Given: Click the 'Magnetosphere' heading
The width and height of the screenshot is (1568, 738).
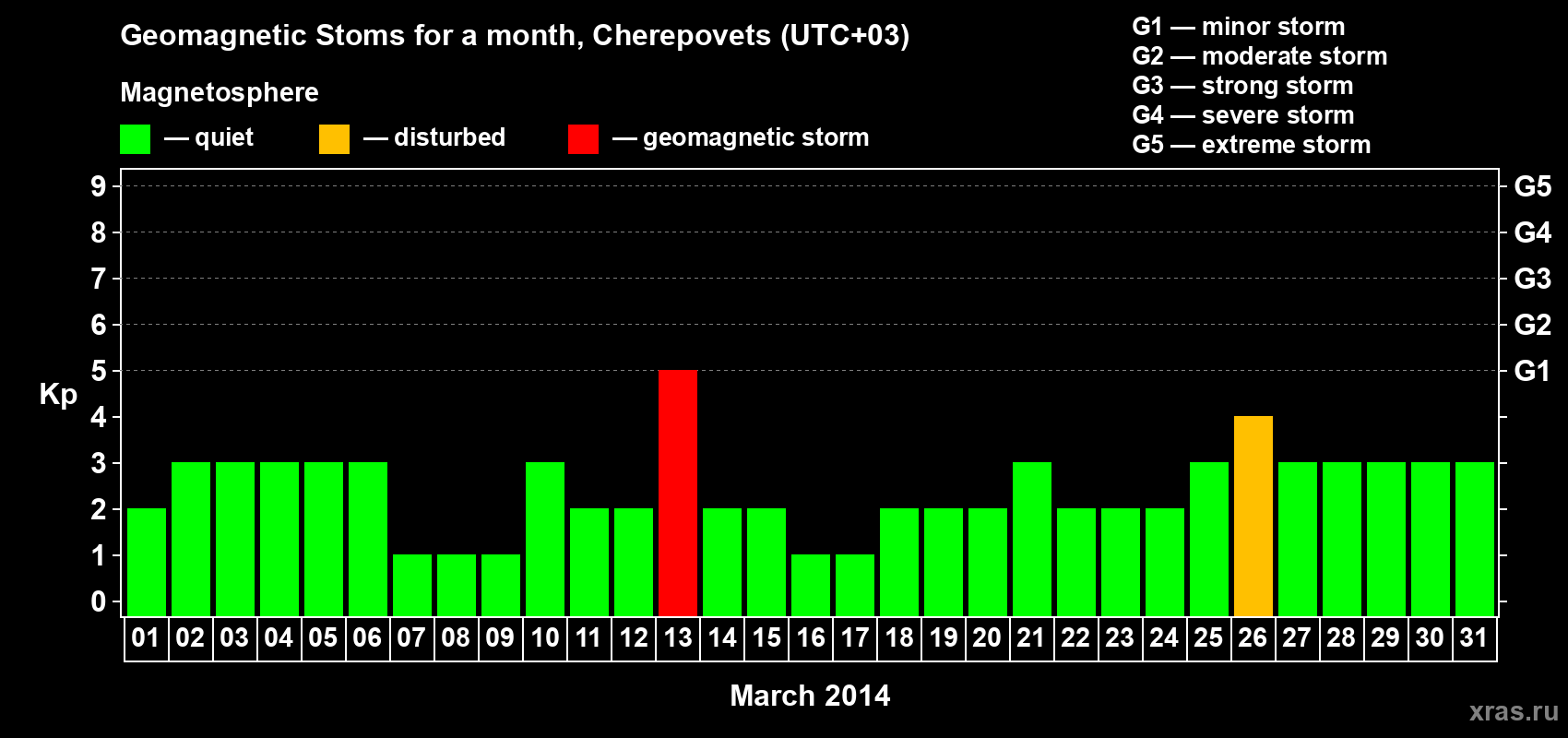Looking at the screenshot, I should click(220, 93).
